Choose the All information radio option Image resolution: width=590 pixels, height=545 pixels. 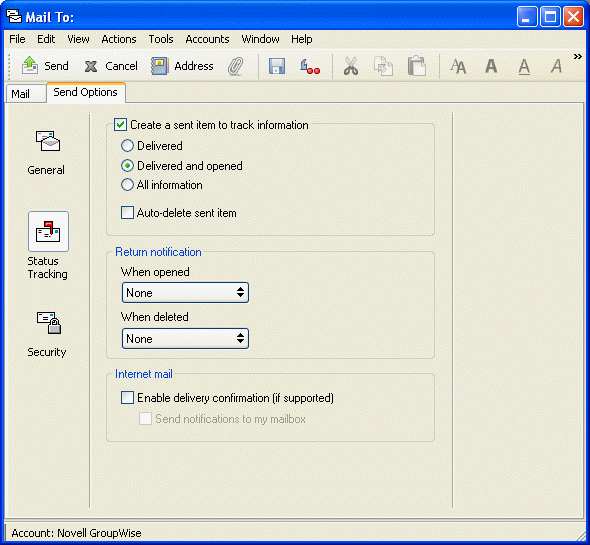point(127,185)
